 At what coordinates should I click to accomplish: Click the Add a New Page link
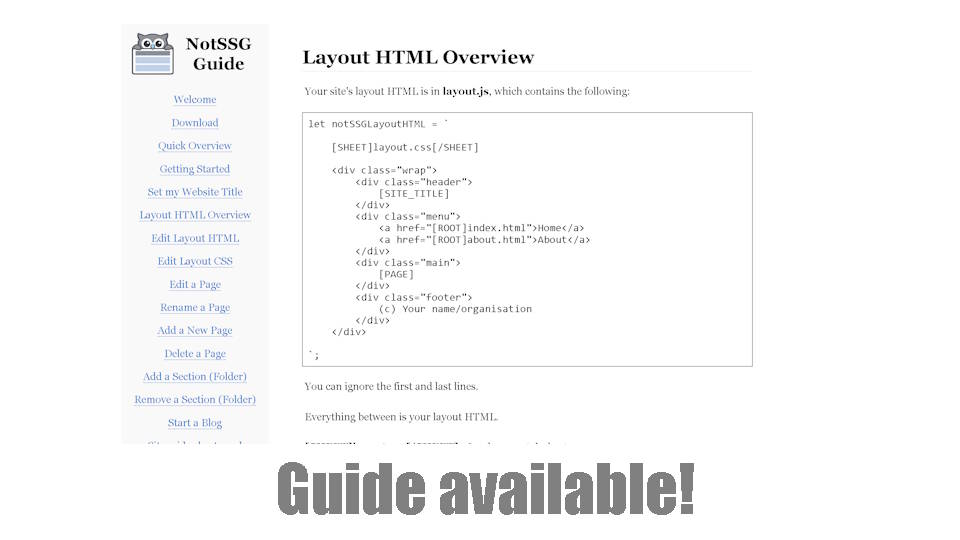pyautogui.click(x=195, y=331)
